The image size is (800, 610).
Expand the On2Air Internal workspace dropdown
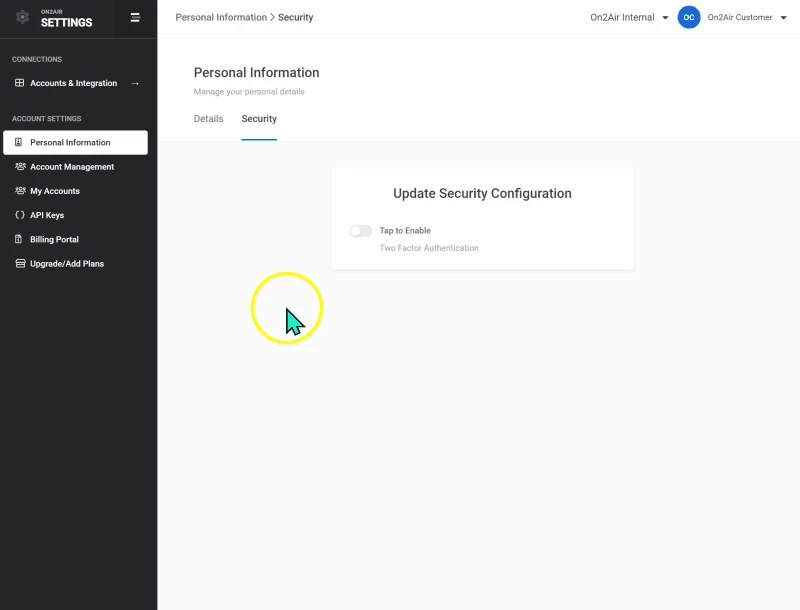pos(630,17)
